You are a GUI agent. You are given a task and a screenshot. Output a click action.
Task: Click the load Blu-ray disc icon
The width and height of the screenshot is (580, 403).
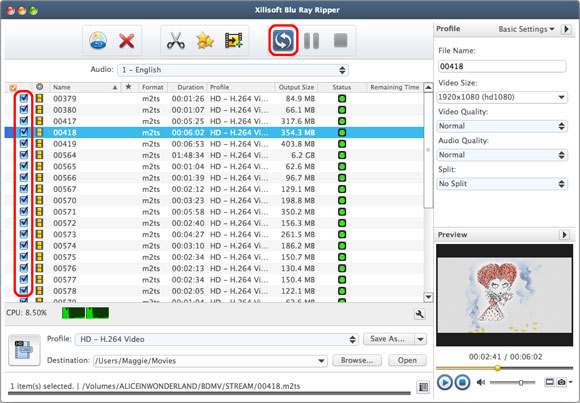[98, 40]
